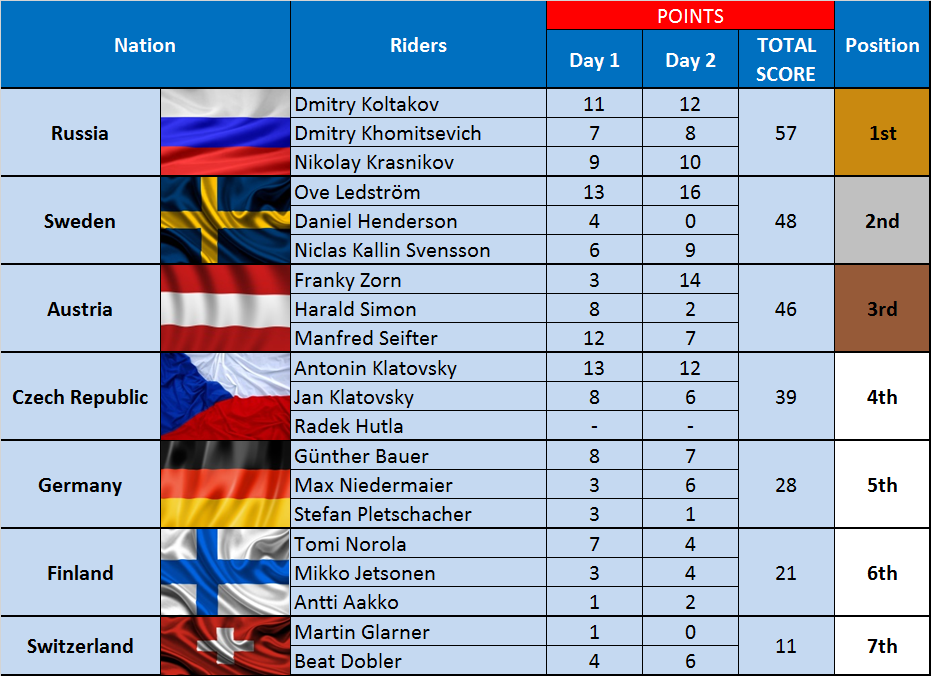Click the Sweden flag image
Viewport: 932px width, 676px height.
(x=225, y=221)
